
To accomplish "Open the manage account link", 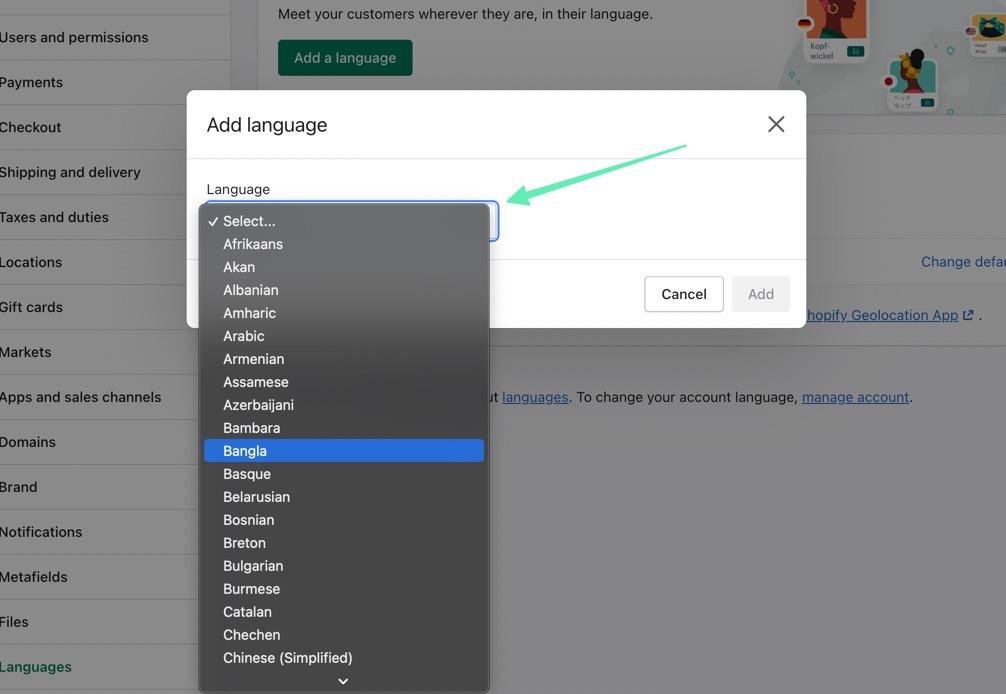I will point(855,397).
